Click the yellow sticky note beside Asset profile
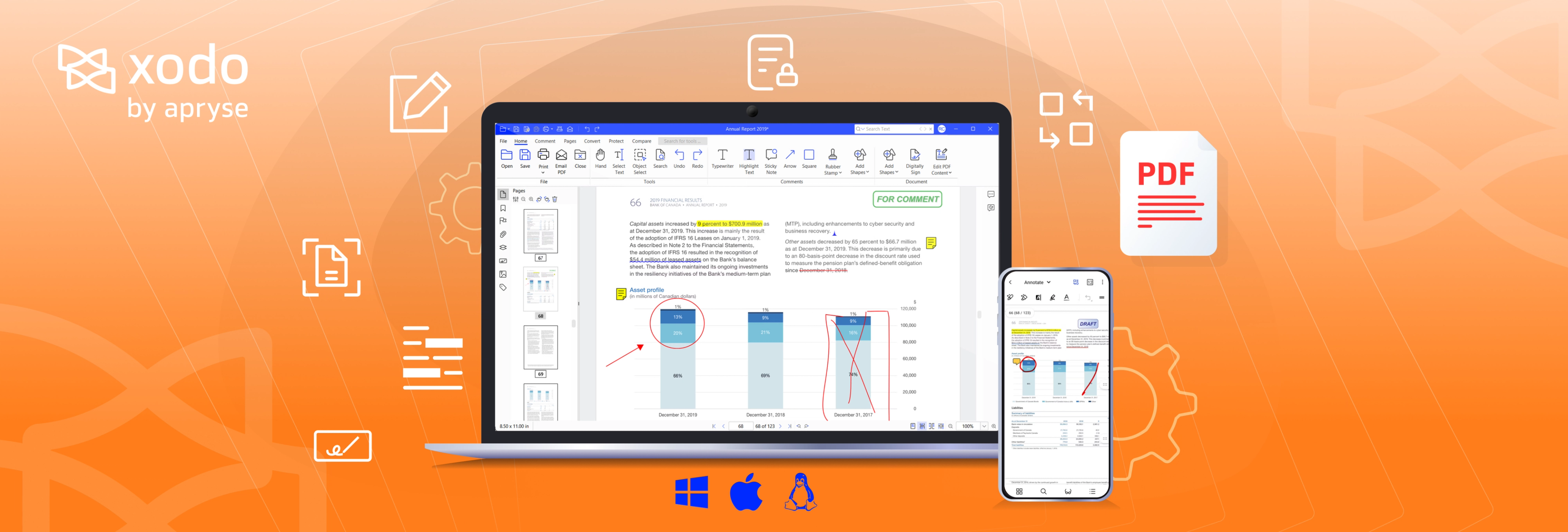The image size is (1568, 532). pos(621,294)
